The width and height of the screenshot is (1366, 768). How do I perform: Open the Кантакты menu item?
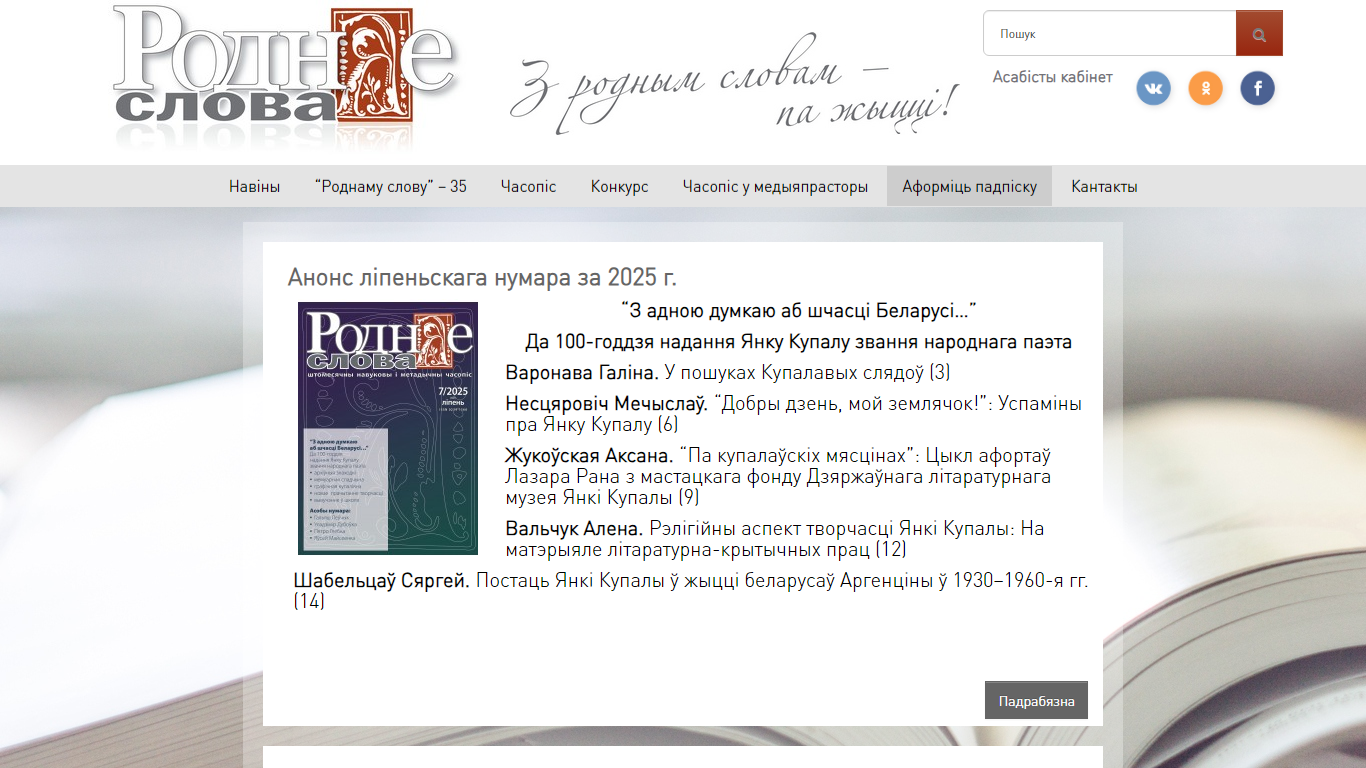[1104, 187]
